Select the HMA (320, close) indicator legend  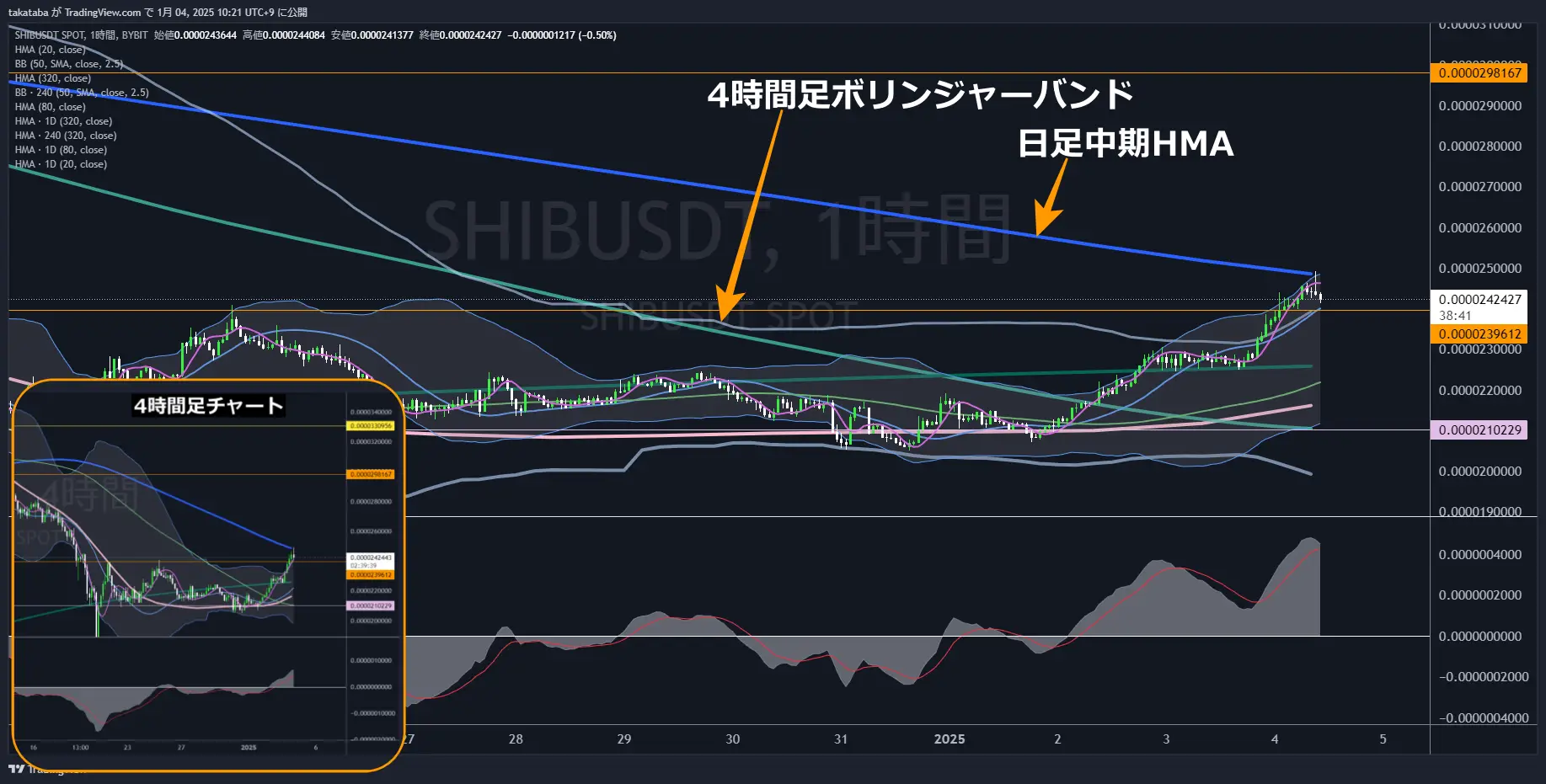click(52, 78)
